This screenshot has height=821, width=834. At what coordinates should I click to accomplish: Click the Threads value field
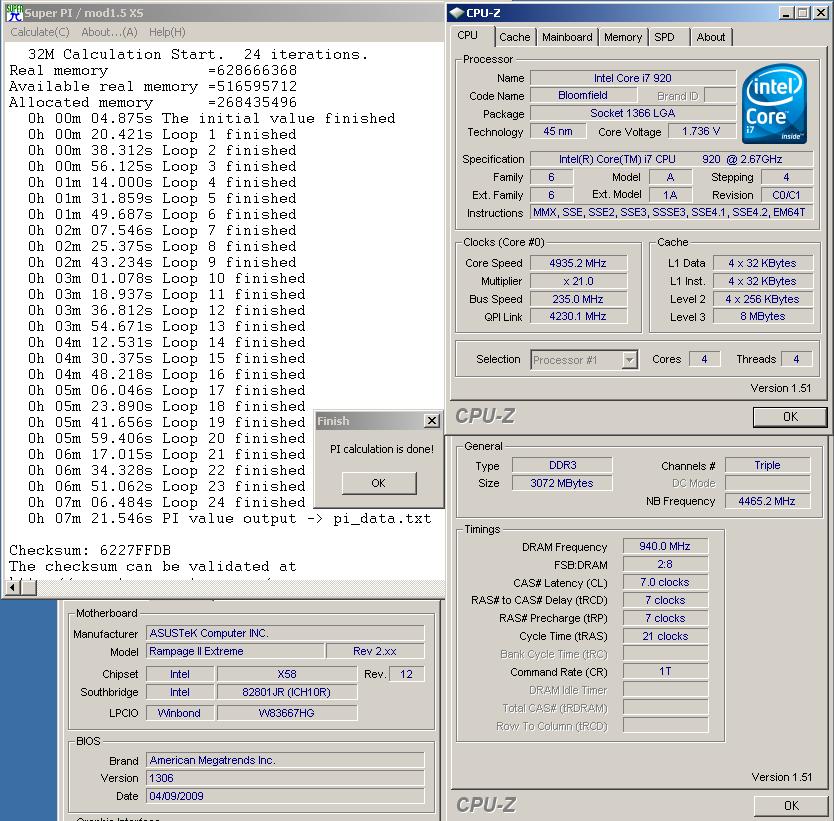click(x=796, y=359)
